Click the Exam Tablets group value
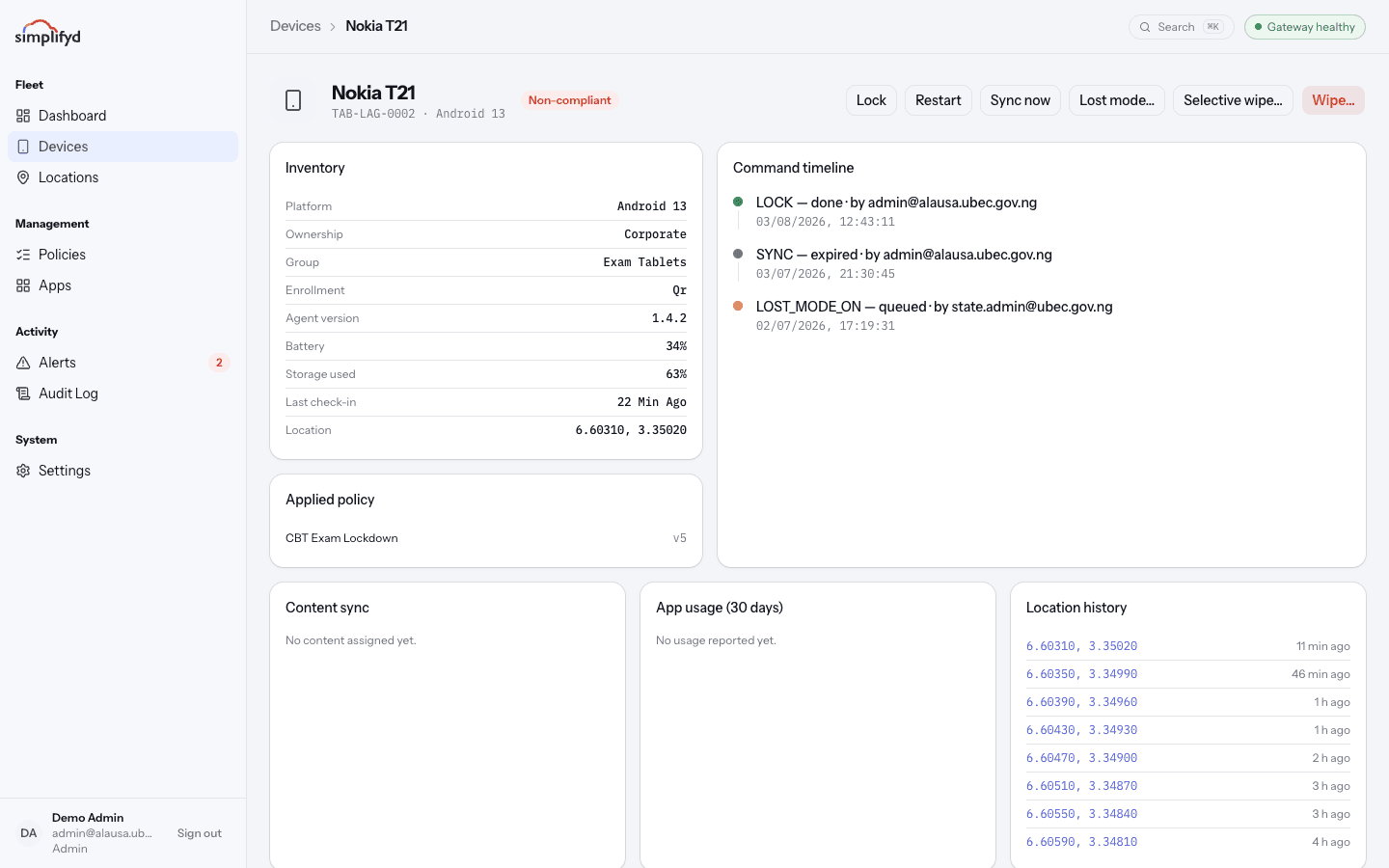1389x868 pixels. [645, 262]
